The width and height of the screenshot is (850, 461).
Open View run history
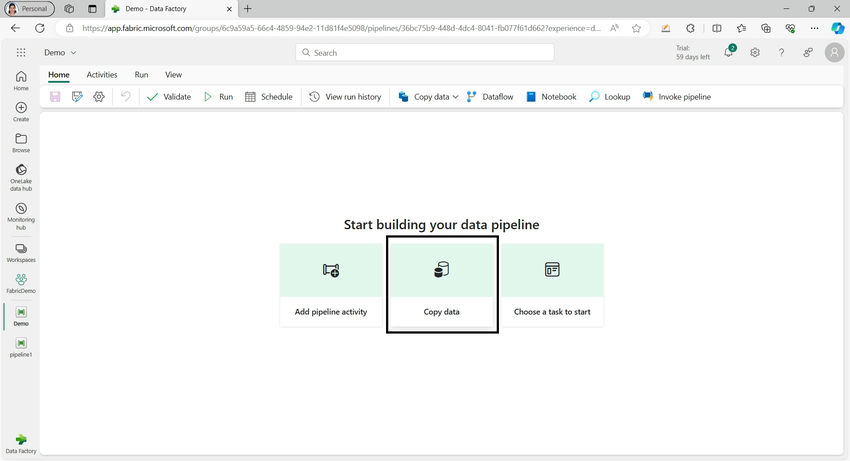click(345, 97)
